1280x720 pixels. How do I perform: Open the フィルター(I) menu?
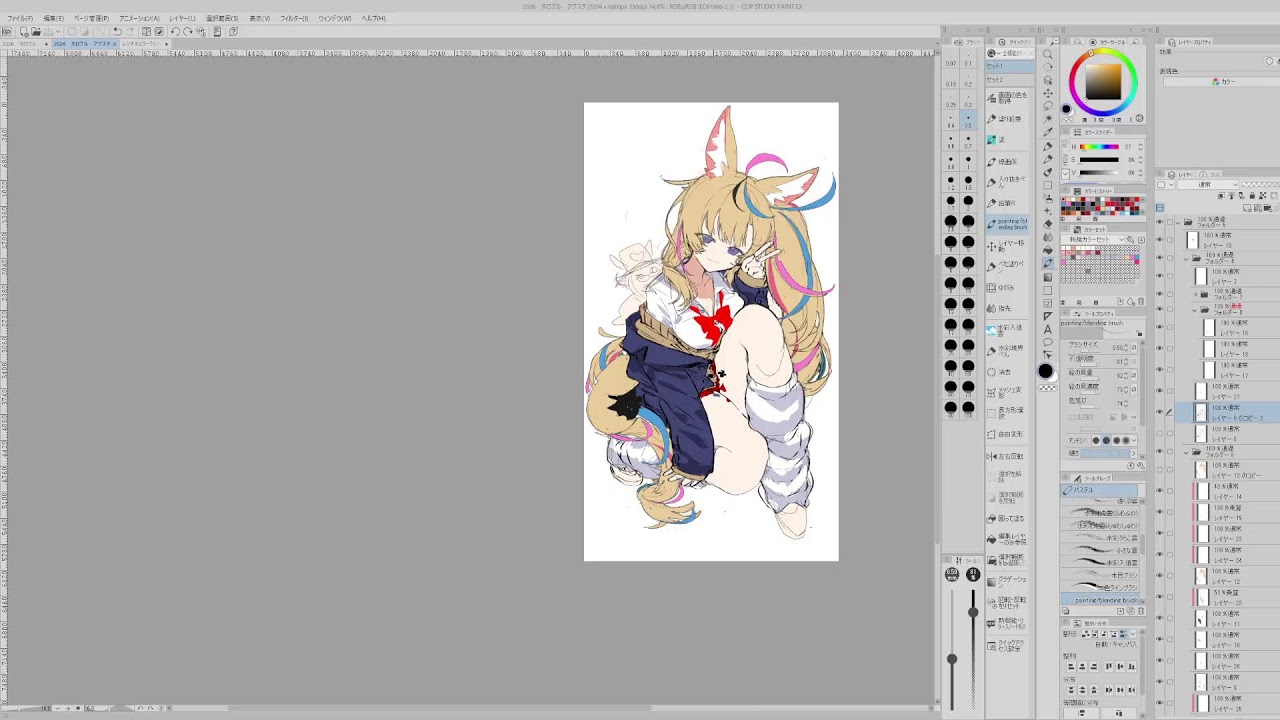294,18
